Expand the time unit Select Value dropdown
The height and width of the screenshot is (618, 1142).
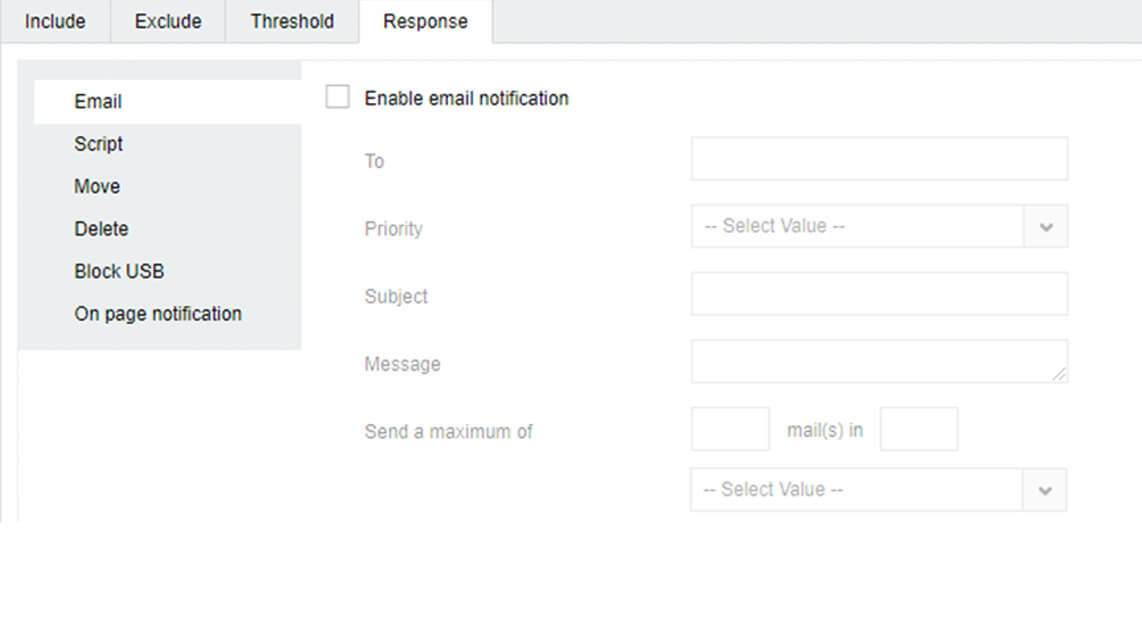(858, 490)
